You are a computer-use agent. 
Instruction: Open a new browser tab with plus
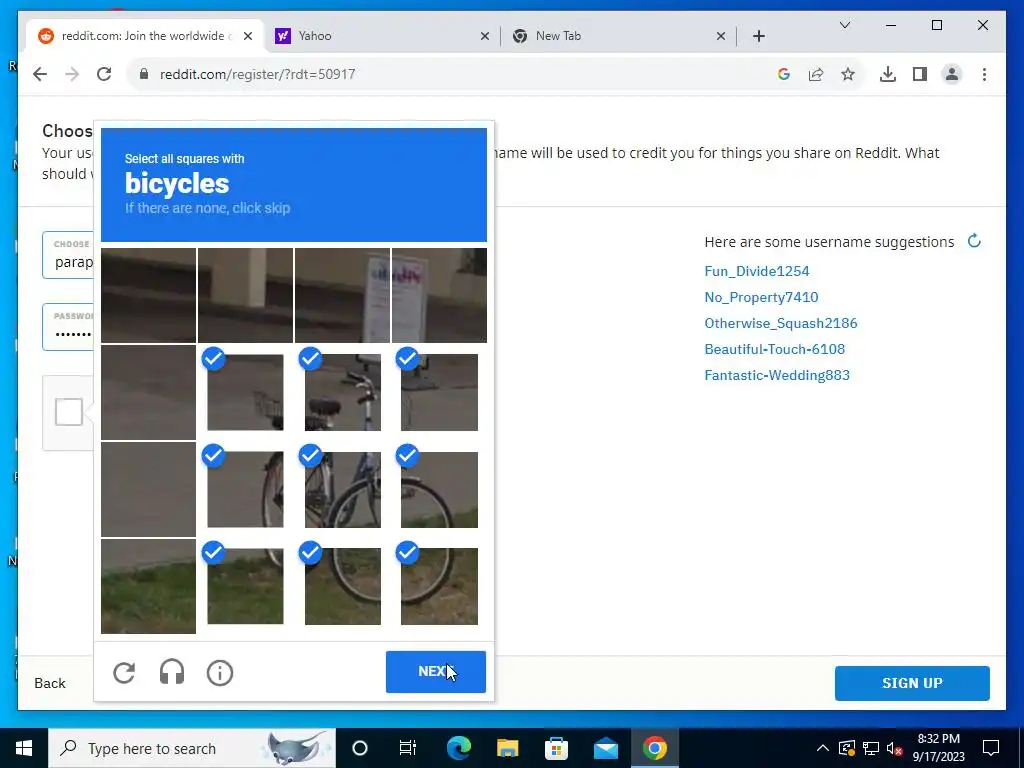click(758, 36)
